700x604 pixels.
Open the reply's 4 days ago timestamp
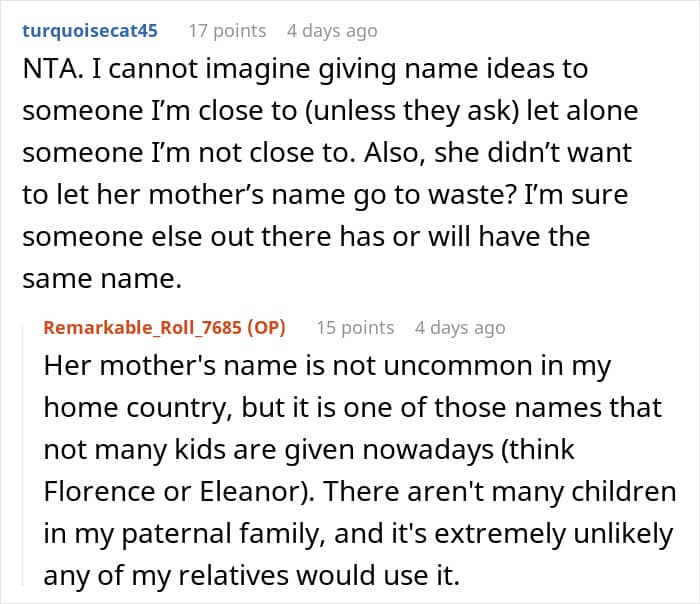pyautogui.click(x=460, y=328)
